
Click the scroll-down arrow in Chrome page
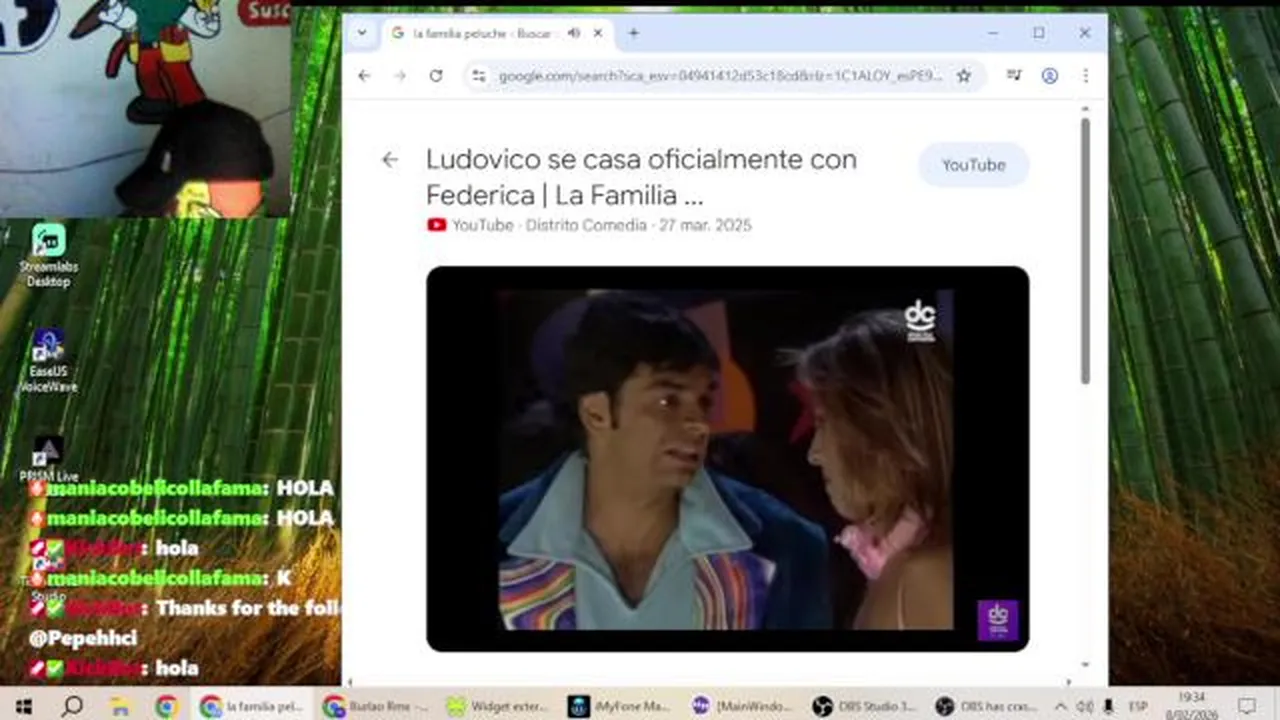coord(1085,665)
